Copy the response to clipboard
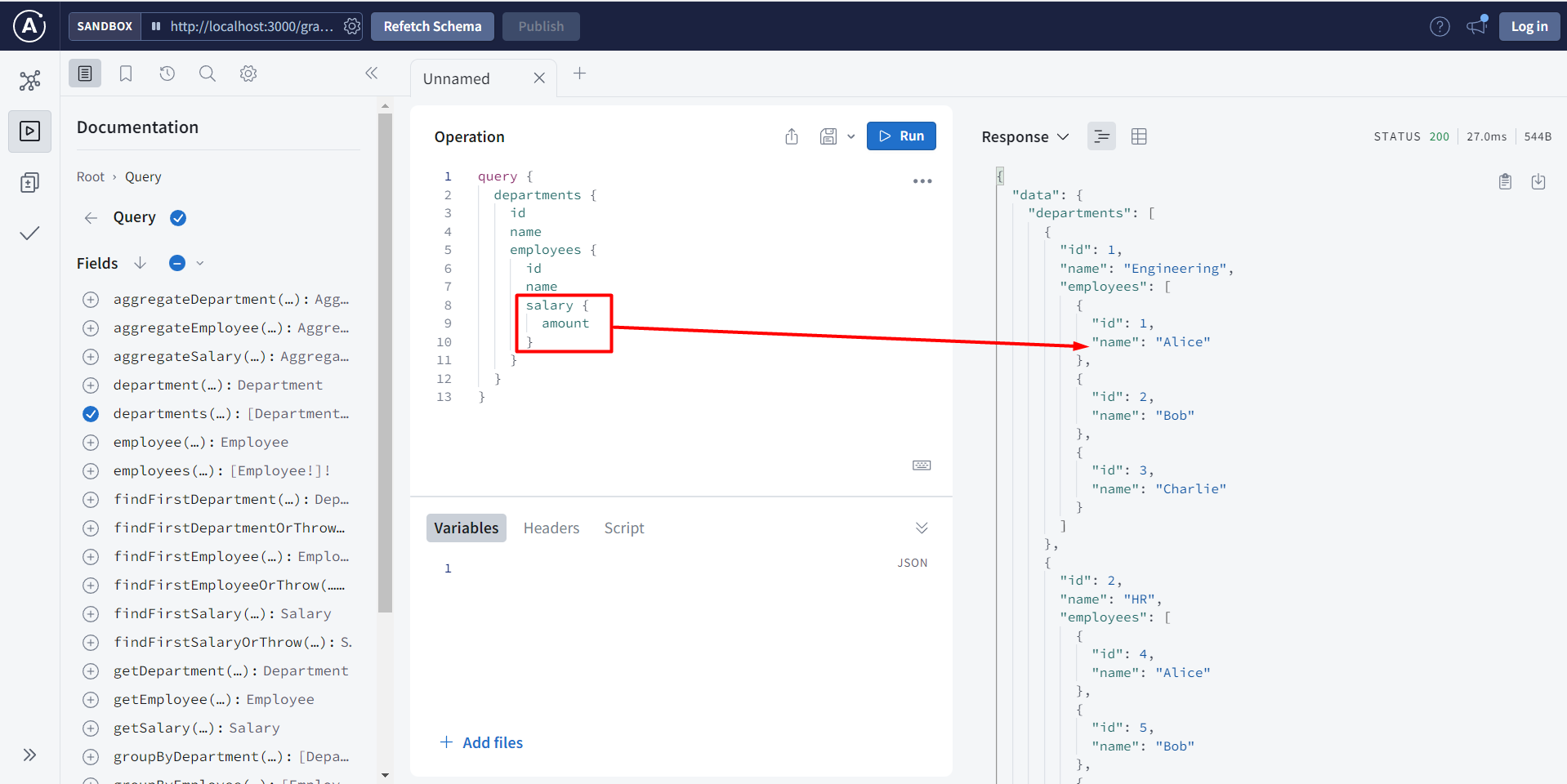1567x784 pixels. click(x=1505, y=181)
